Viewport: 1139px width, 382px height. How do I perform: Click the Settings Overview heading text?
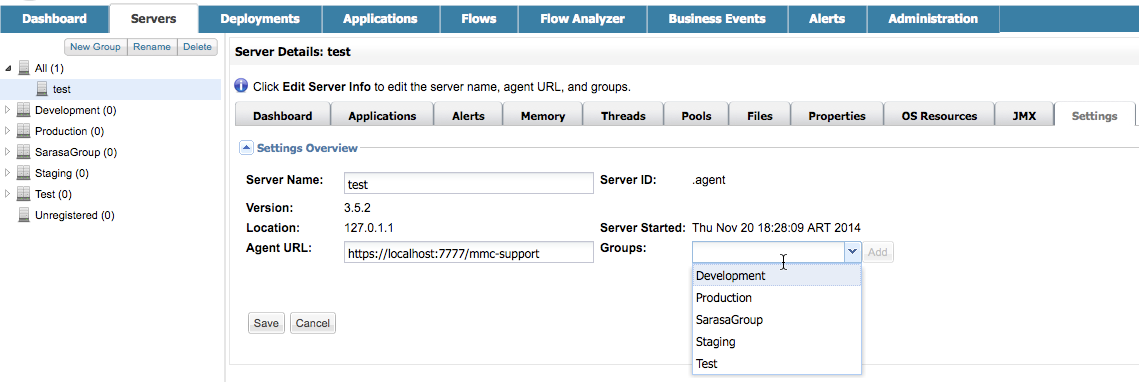click(x=307, y=148)
